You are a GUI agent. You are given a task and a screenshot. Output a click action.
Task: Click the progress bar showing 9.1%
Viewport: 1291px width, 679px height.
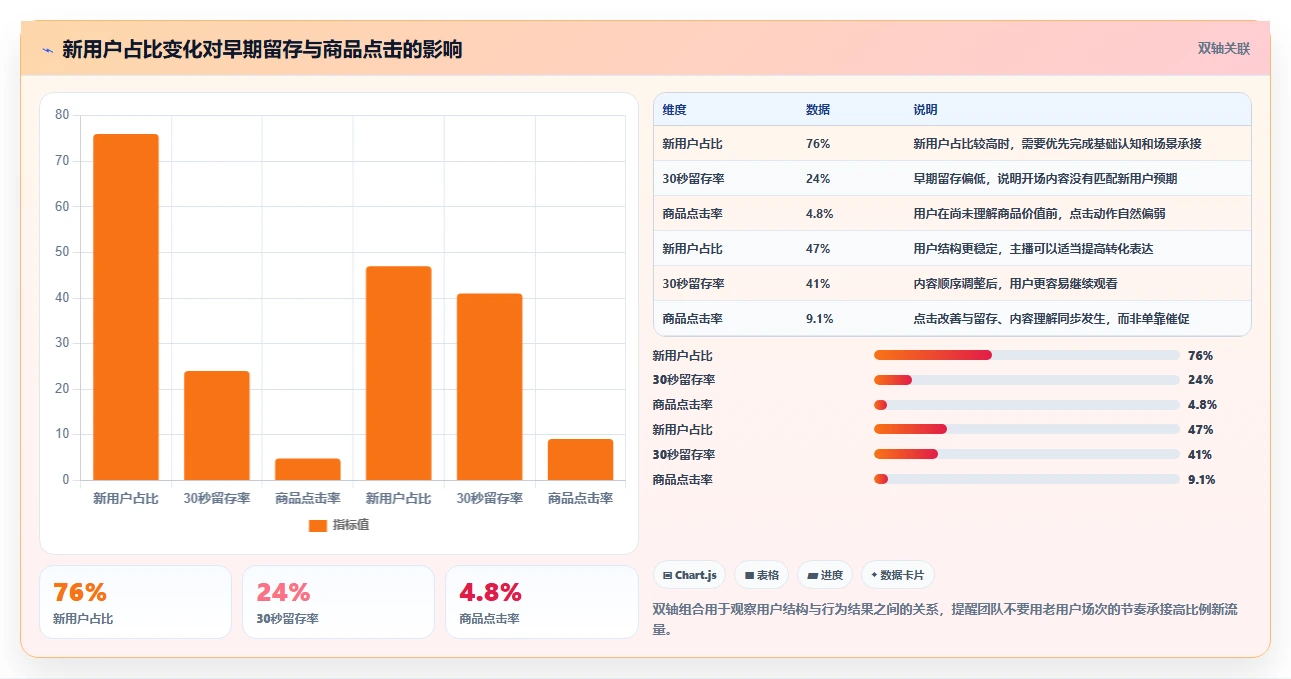(x=1027, y=480)
